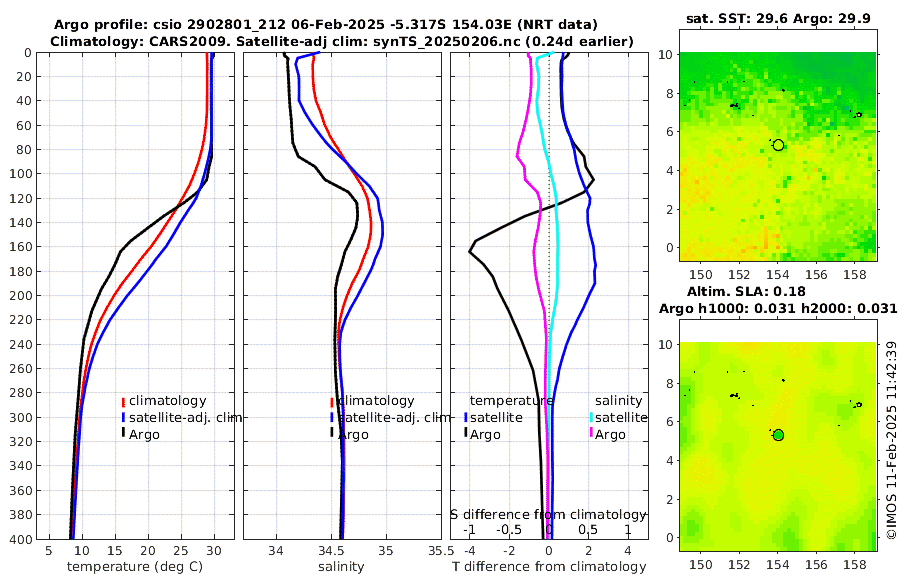Screen dimensions: 900x580
Task: Click the T difference axis tick '-2'
Action: [509, 551]
